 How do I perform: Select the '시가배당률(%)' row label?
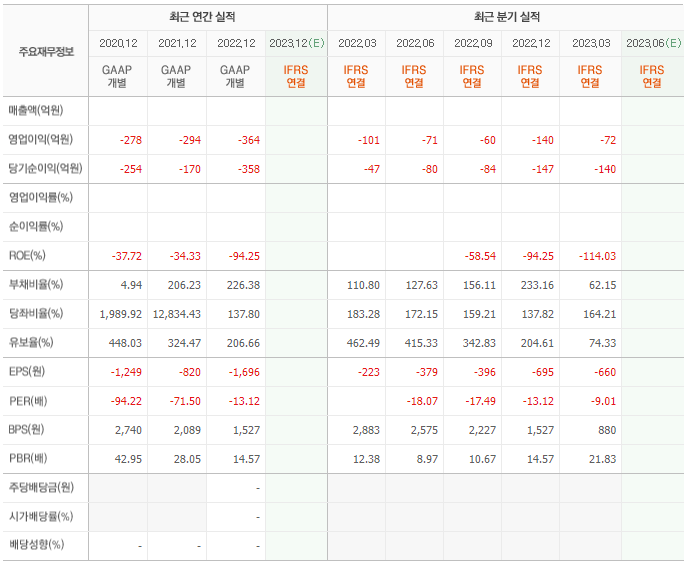tap(41, 517)
